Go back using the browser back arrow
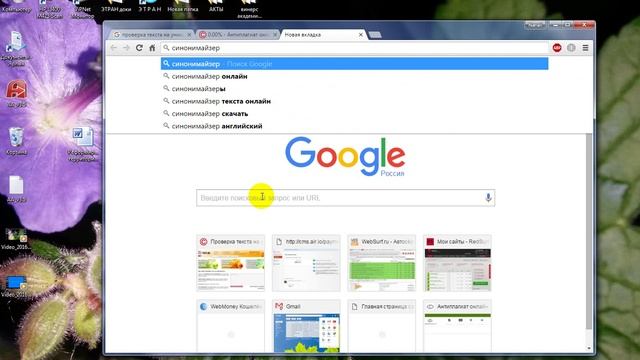This screenshot has width=640, height=360. point(113,48)
